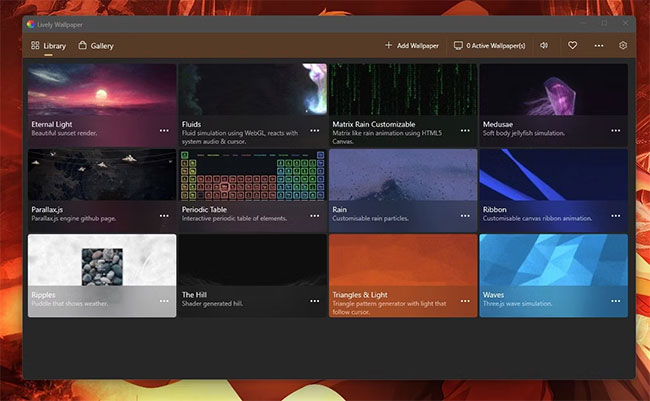Open options menu for Eternal Light

coord(164,131)
